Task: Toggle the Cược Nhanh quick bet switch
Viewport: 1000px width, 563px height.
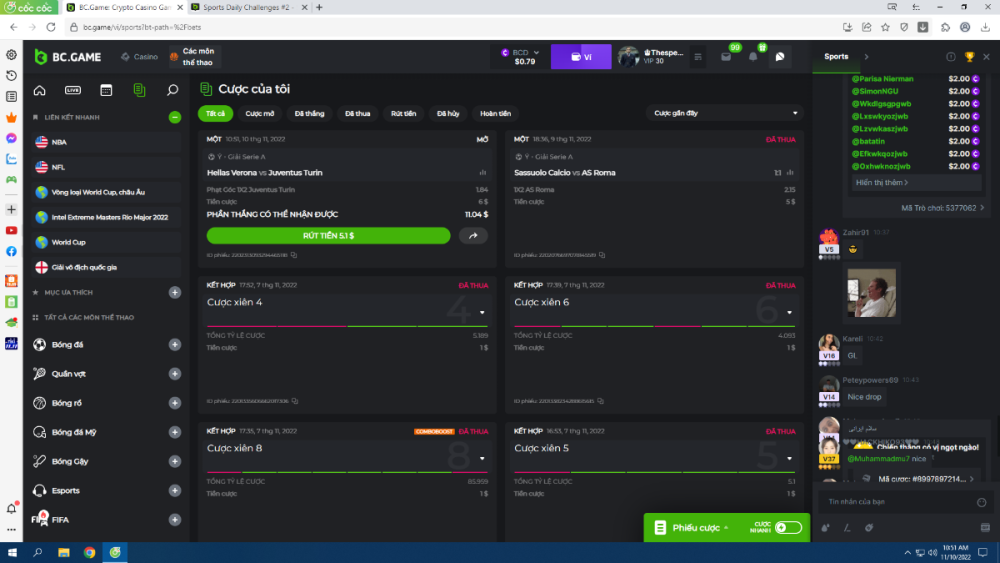Action: pos(788,527)
